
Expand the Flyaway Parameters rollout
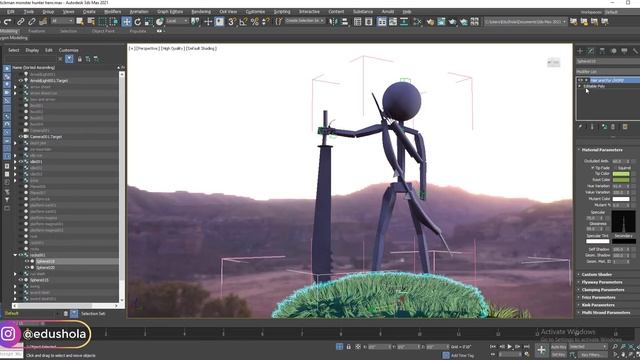click(x=602, y=282)
